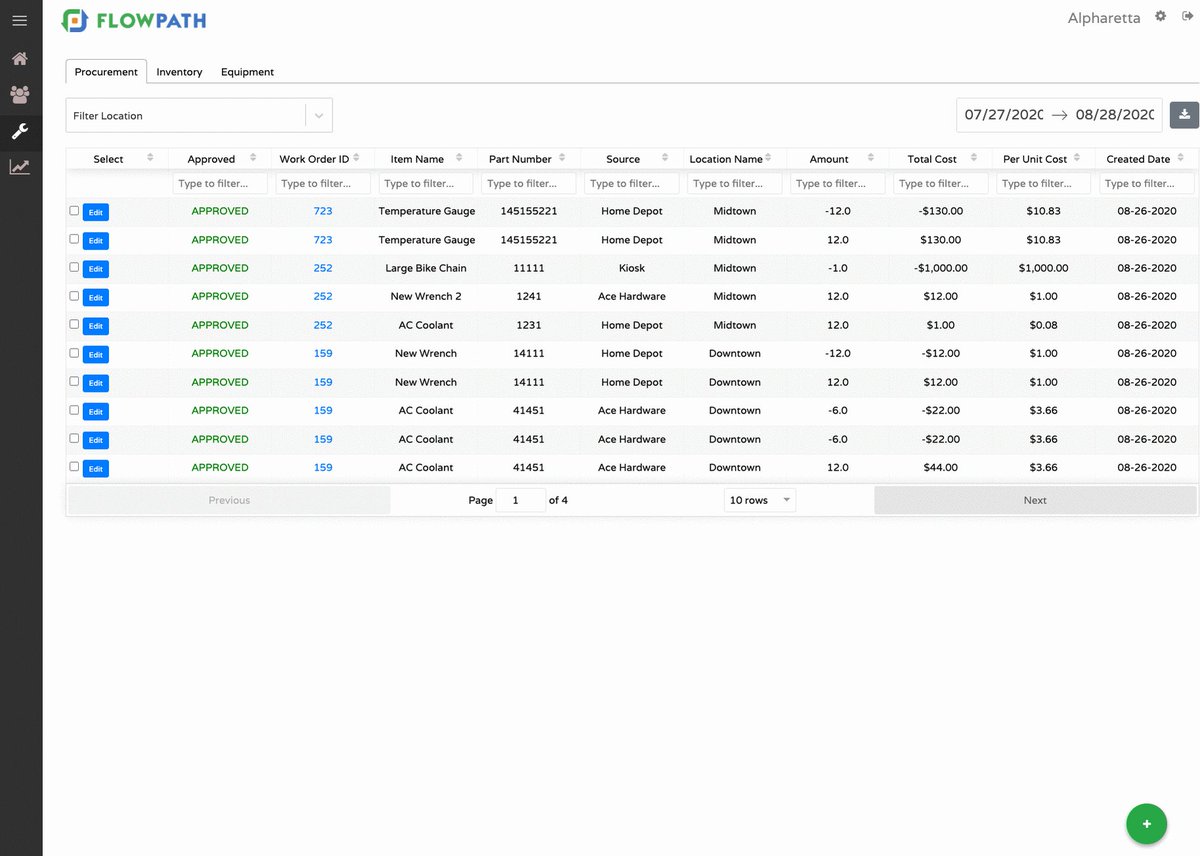Click the part number 1241 cell
The image size is (1200, 856).
point(528,296)
